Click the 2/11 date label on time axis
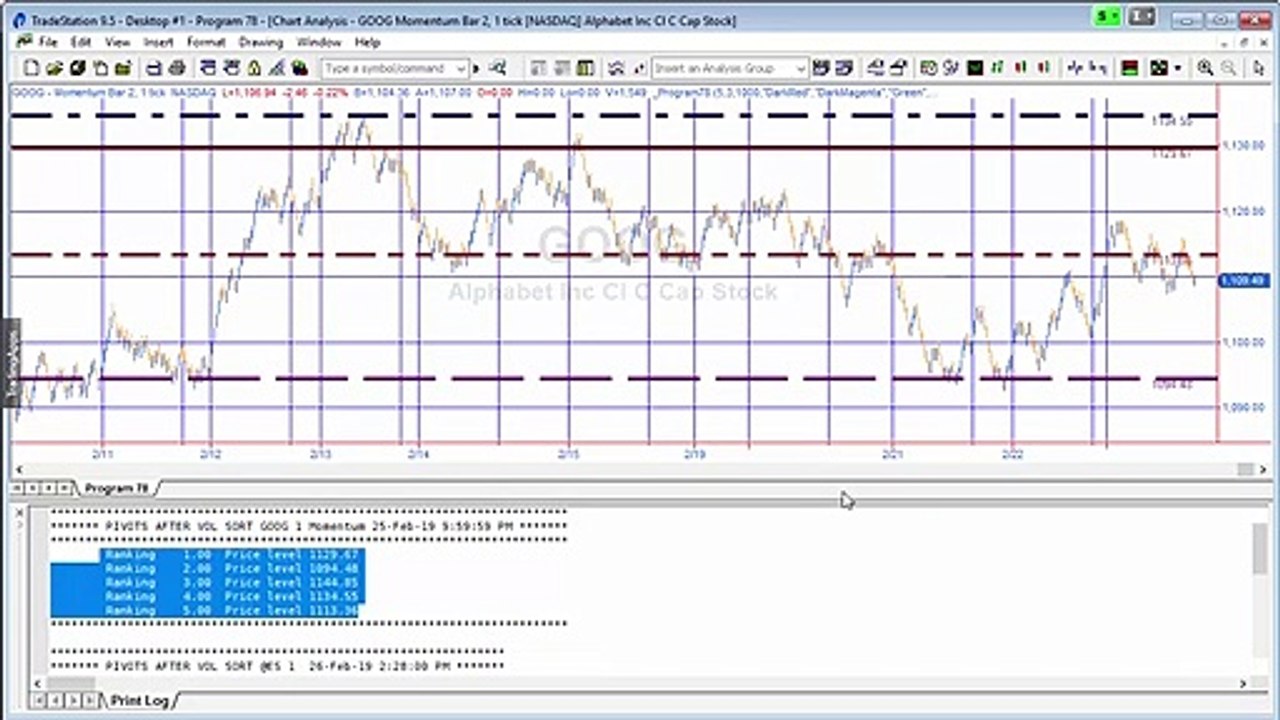This screenshot has height=720, width=1280. tap(103, 455)
